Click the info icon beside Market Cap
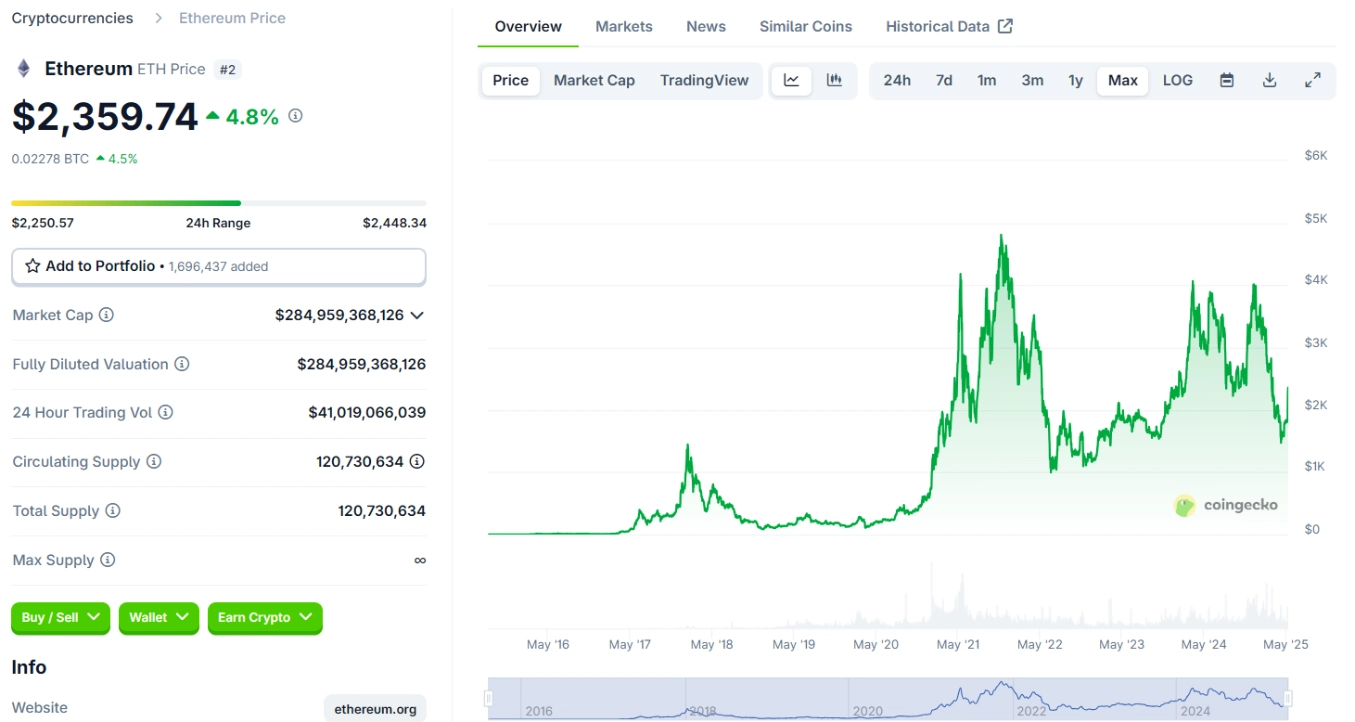The height and width of the screenshot is (722, 1355). click(106, 315)
